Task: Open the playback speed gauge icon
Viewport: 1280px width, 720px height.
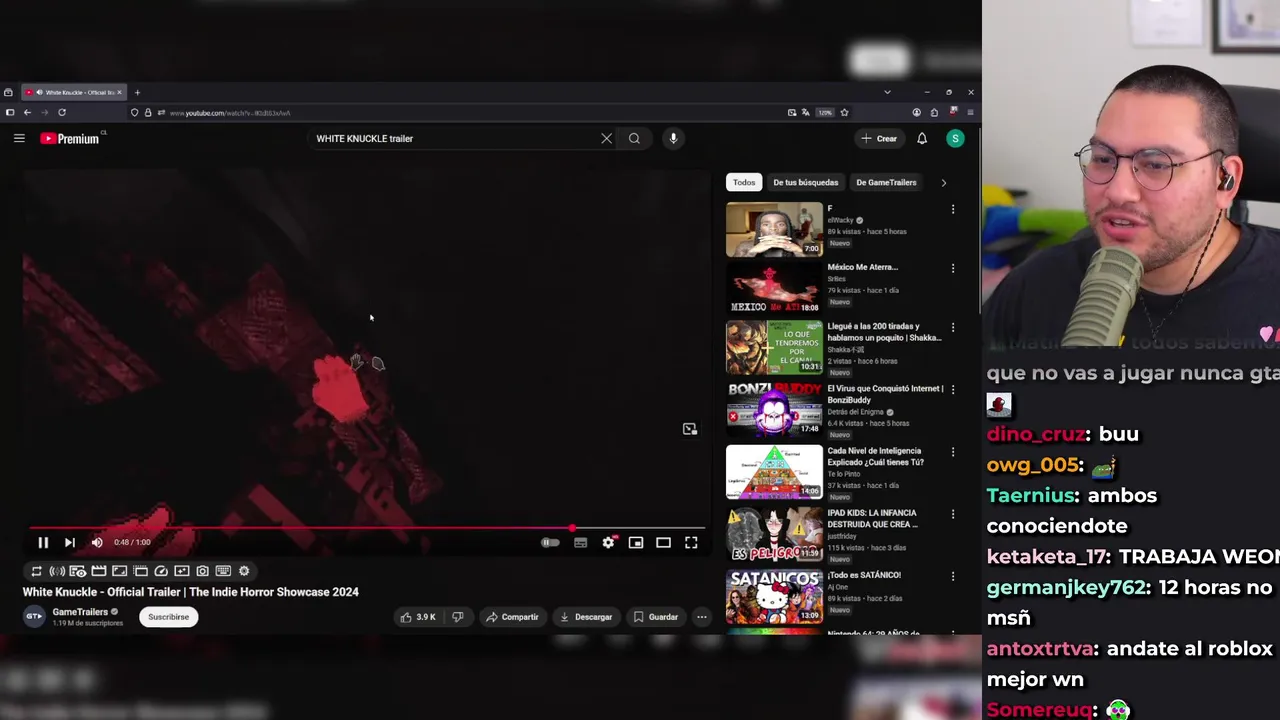Action: (161, 571)
